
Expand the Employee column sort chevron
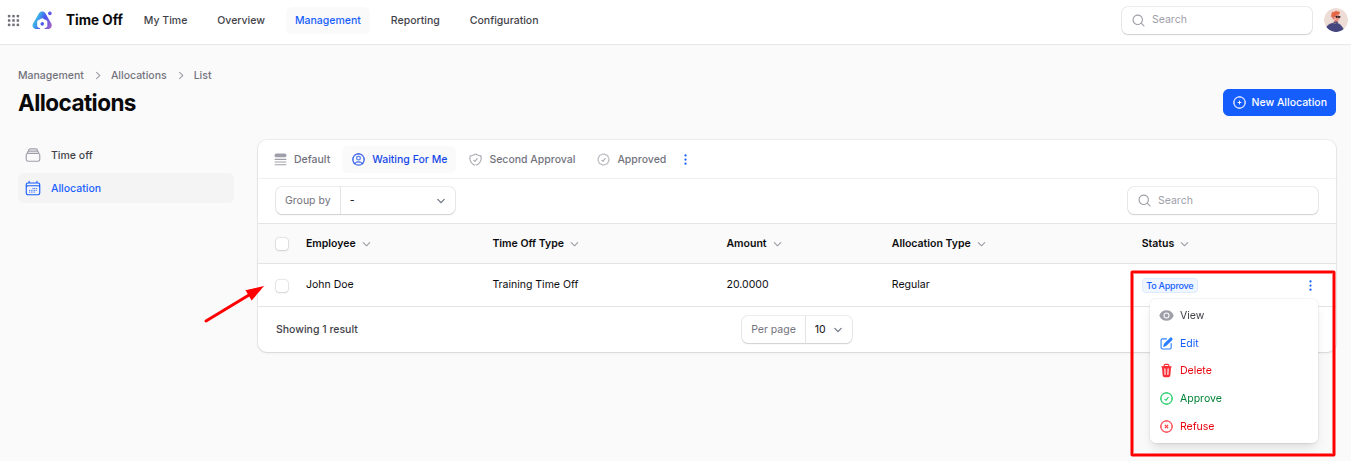(x=366, y=244)
